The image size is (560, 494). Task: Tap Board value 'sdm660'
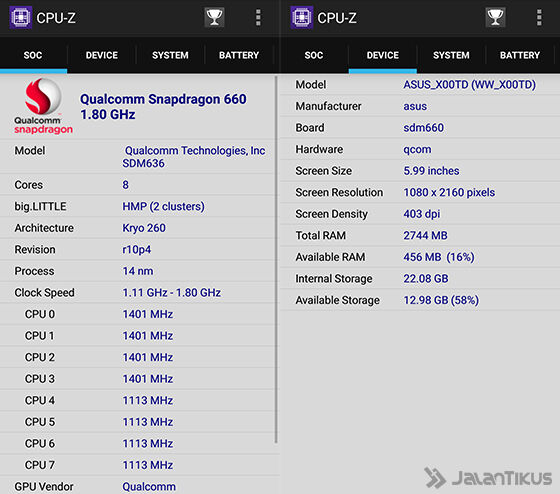point(424,128)
